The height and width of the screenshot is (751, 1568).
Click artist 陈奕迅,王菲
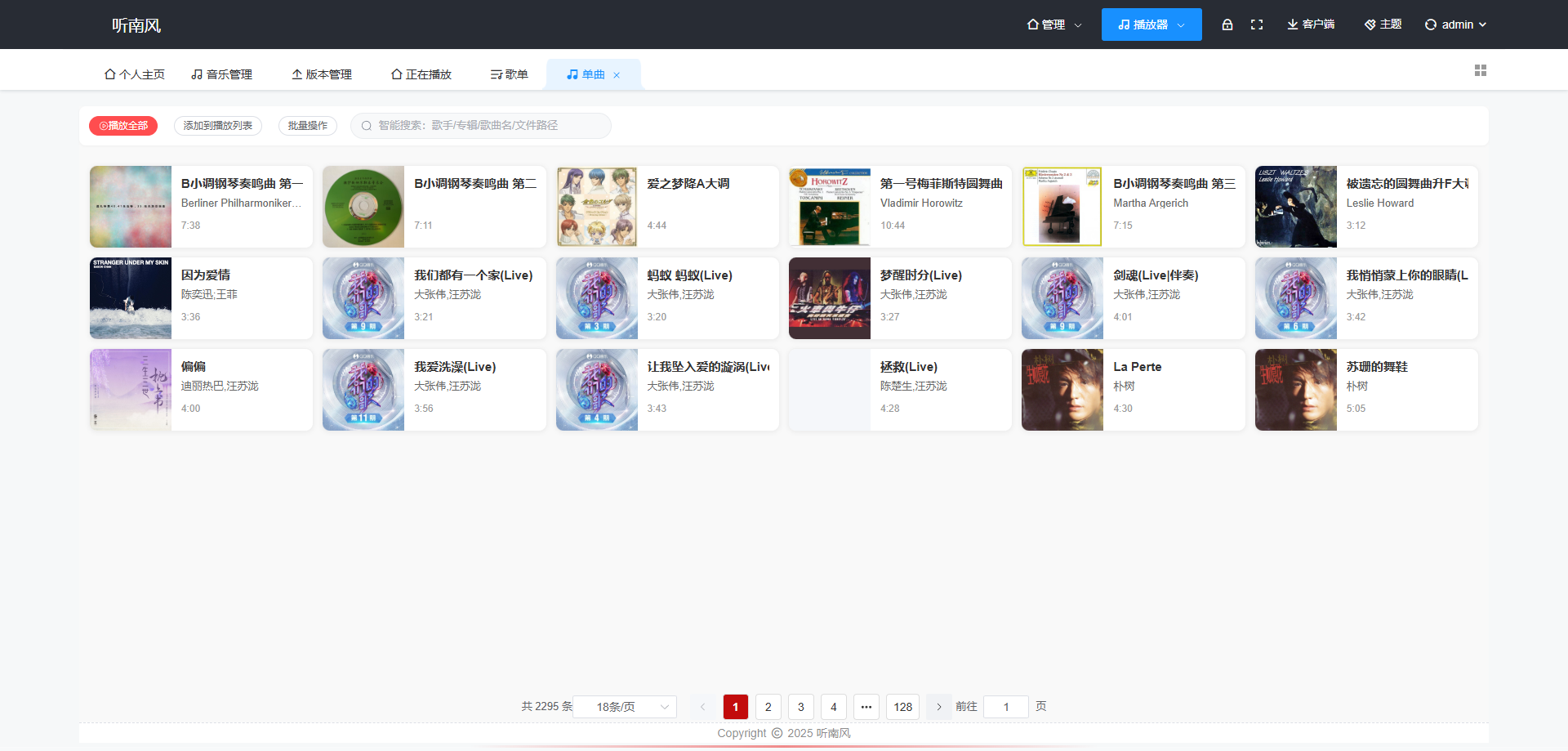pyautogui.click(x=209, y=295)
